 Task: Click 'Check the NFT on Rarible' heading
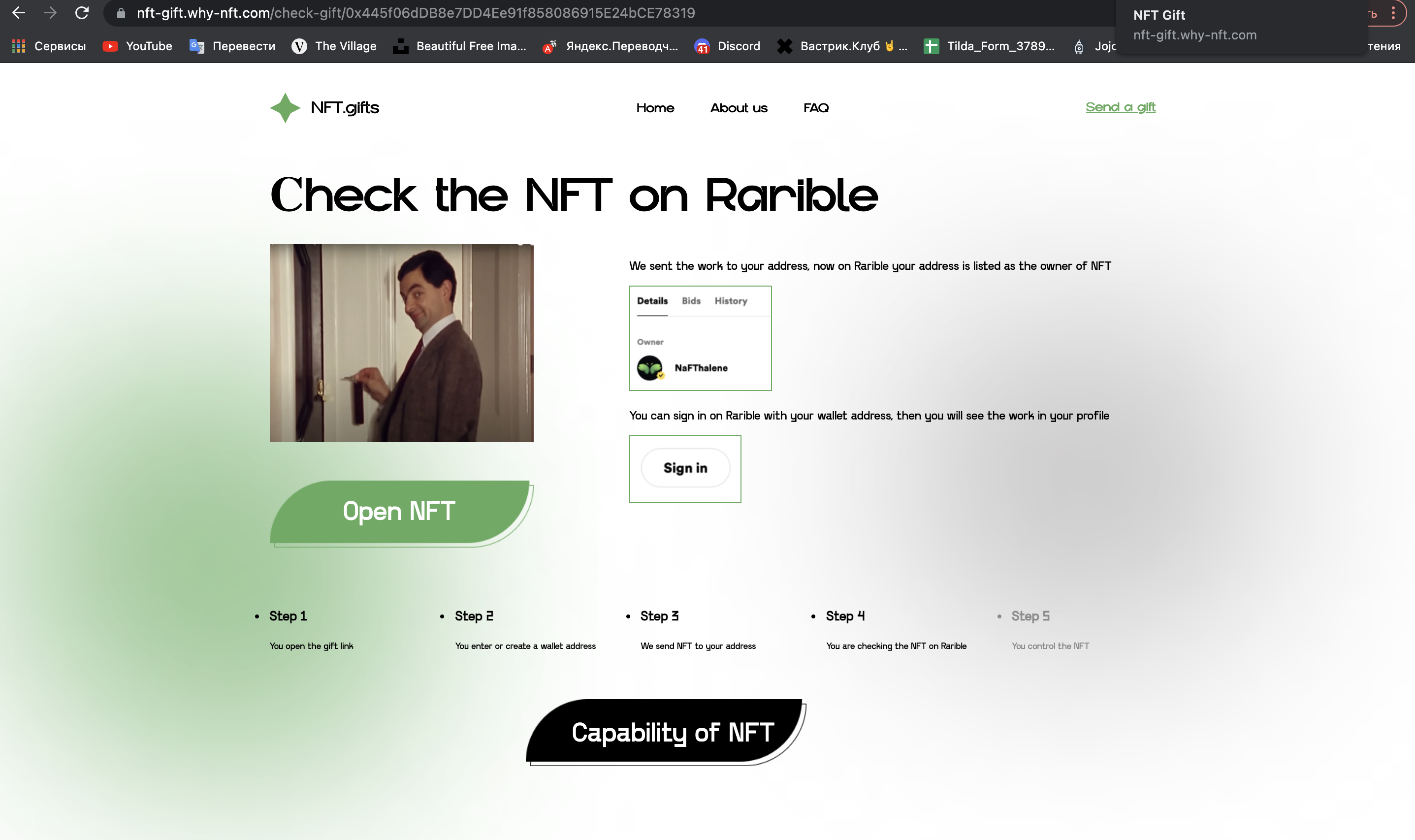coord(574,194)
